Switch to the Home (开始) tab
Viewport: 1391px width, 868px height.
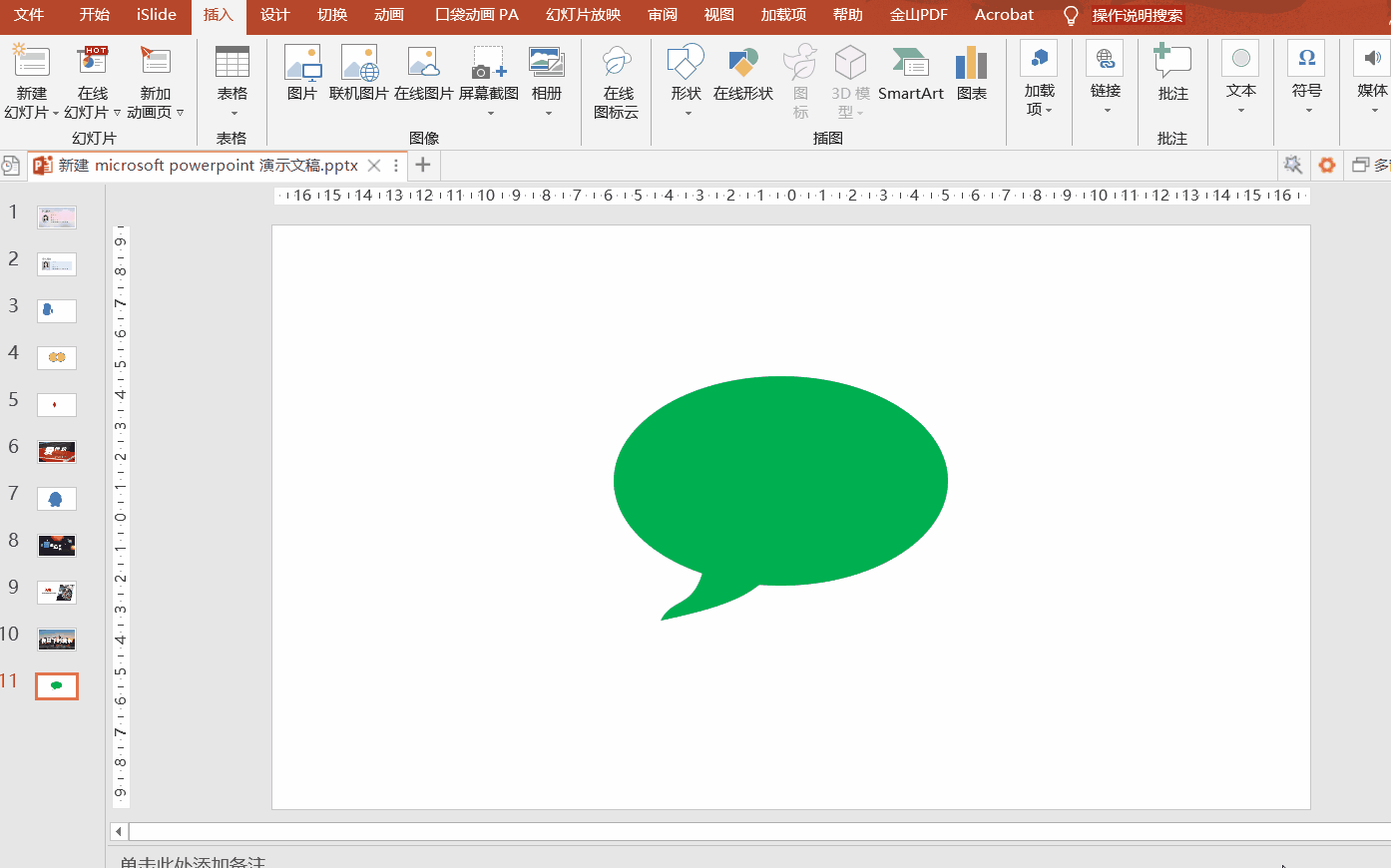pos(95,15)
